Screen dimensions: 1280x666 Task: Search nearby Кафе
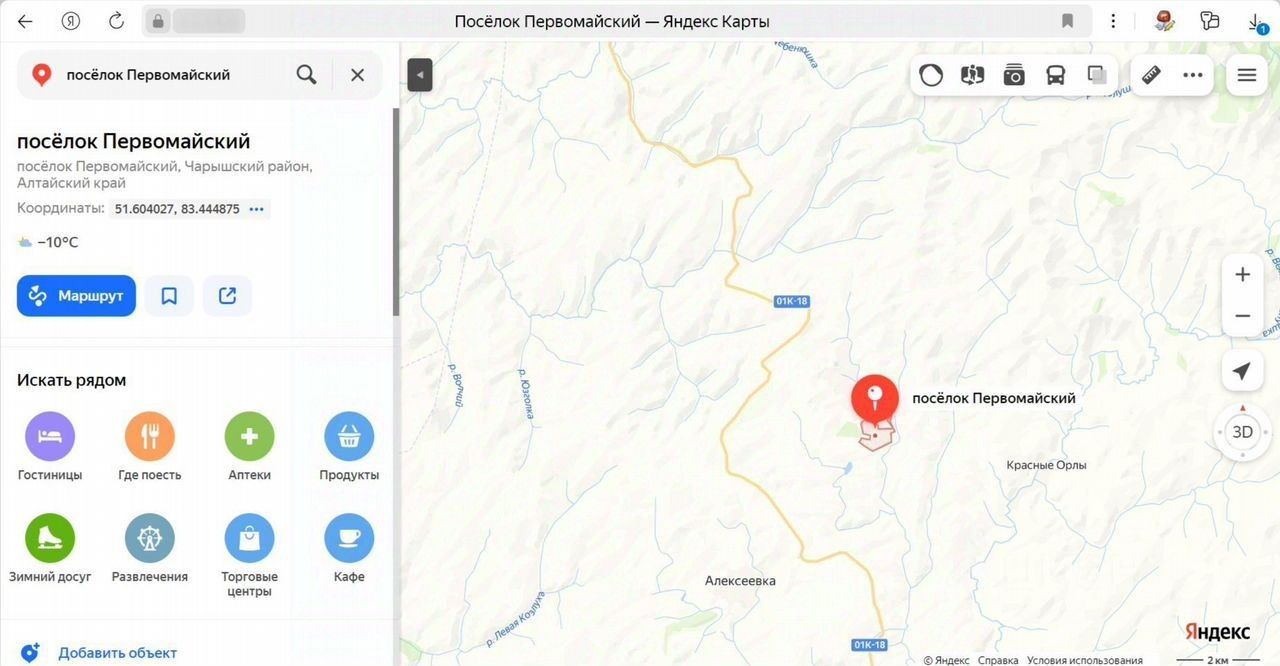pos(349,549)
